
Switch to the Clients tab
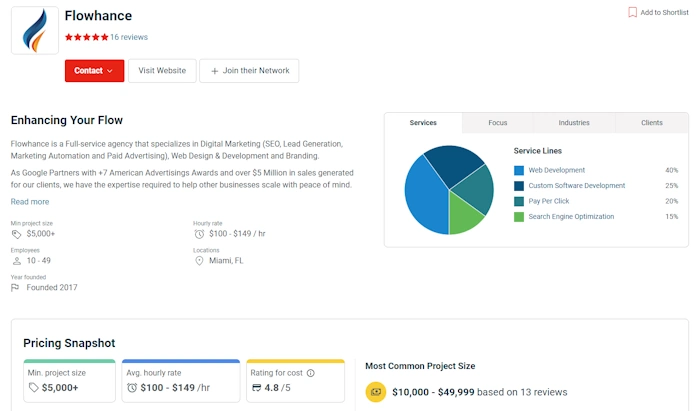click(x=652, y=123)
